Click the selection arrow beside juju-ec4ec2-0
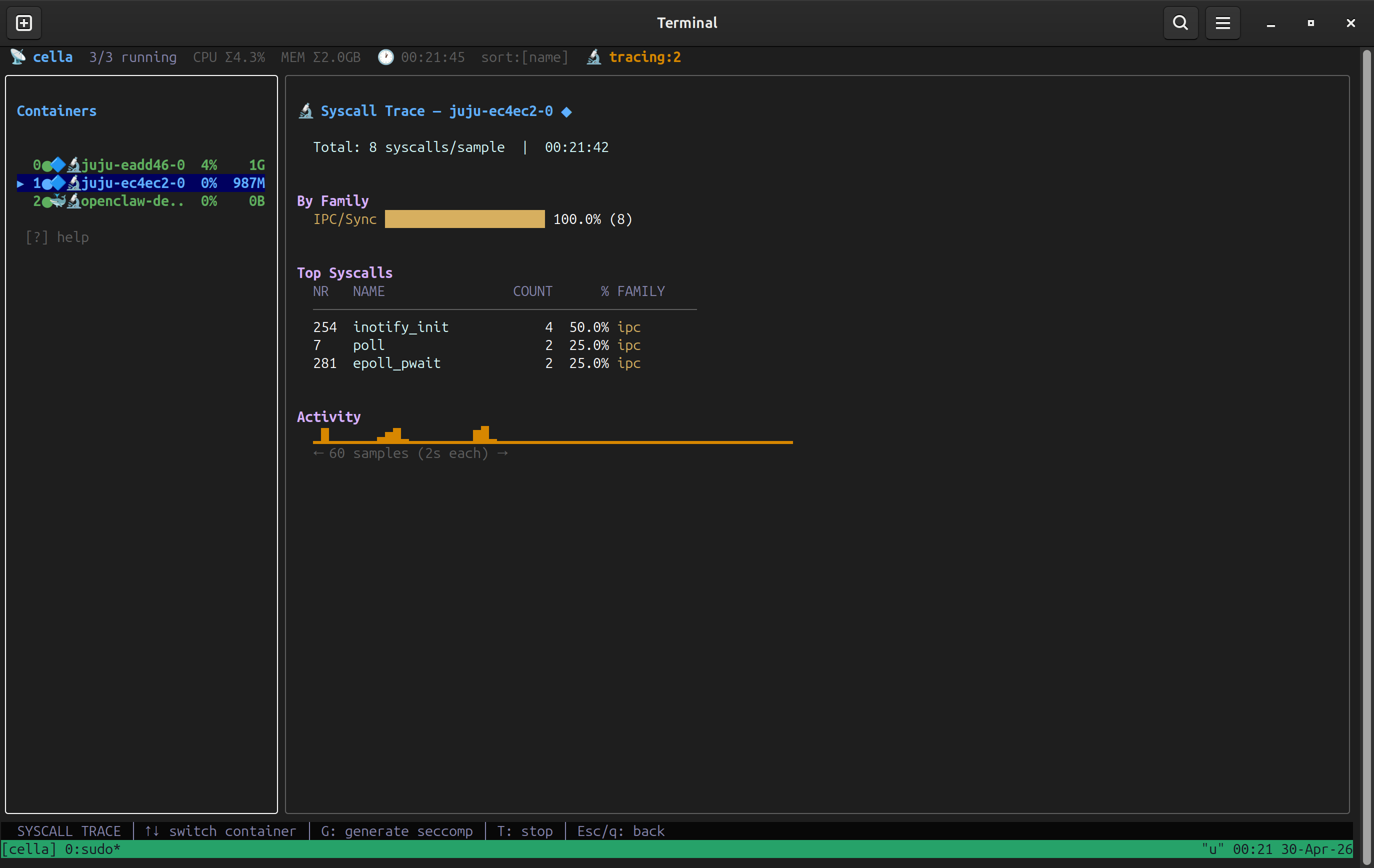The width and height of the screenshot is (1374, 868). [x=20, y=184]
